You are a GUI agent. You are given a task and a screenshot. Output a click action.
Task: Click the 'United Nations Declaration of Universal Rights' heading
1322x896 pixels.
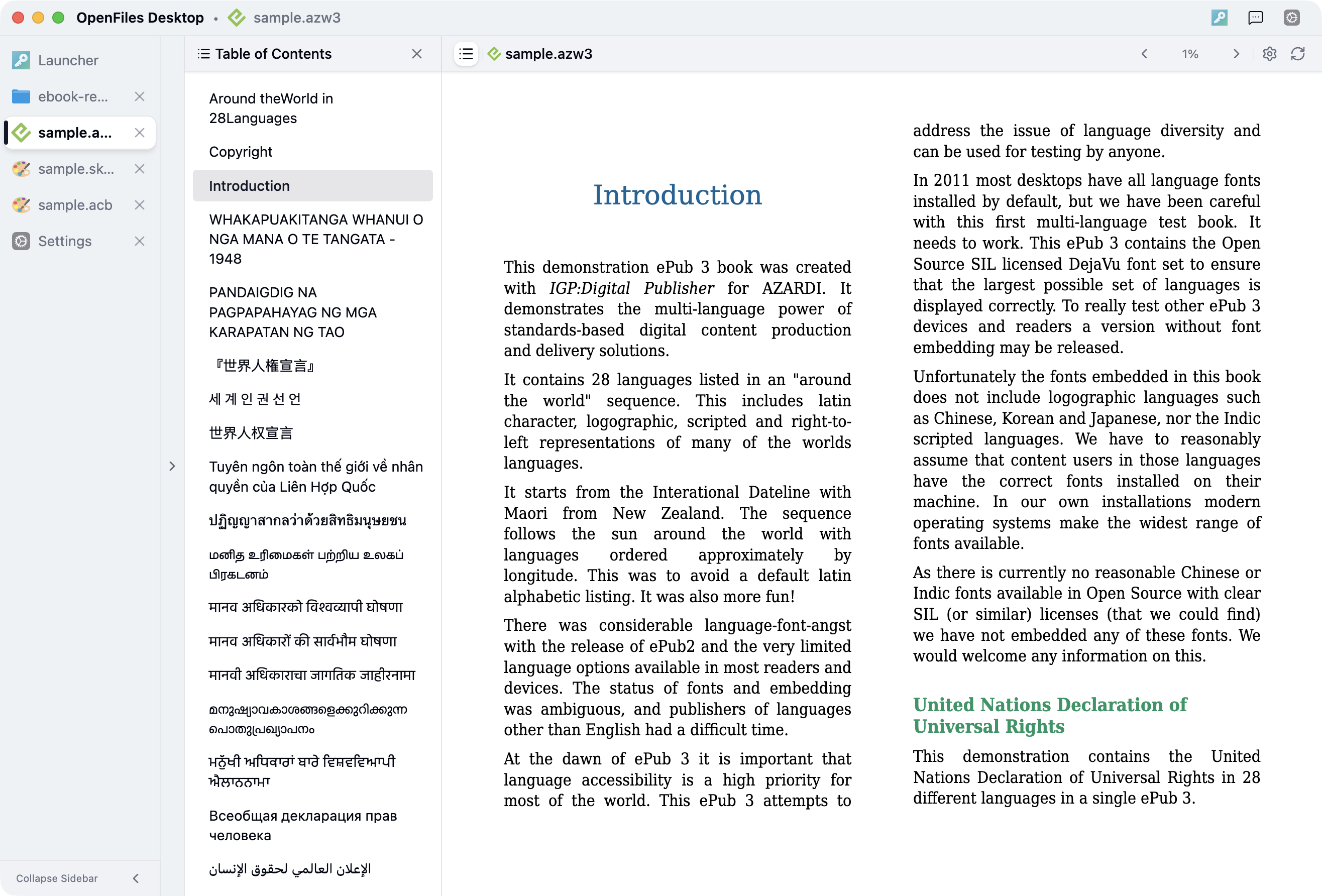point(1050,716)
